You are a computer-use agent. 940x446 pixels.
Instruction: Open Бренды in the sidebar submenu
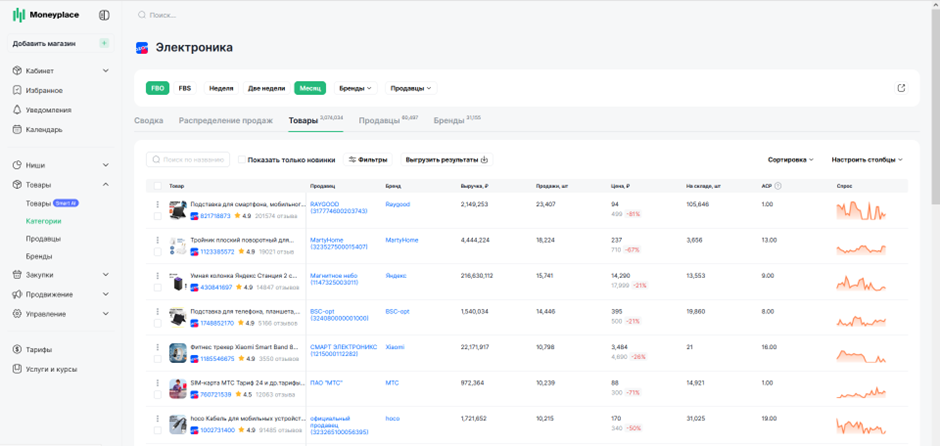click(x=38, y=257)
